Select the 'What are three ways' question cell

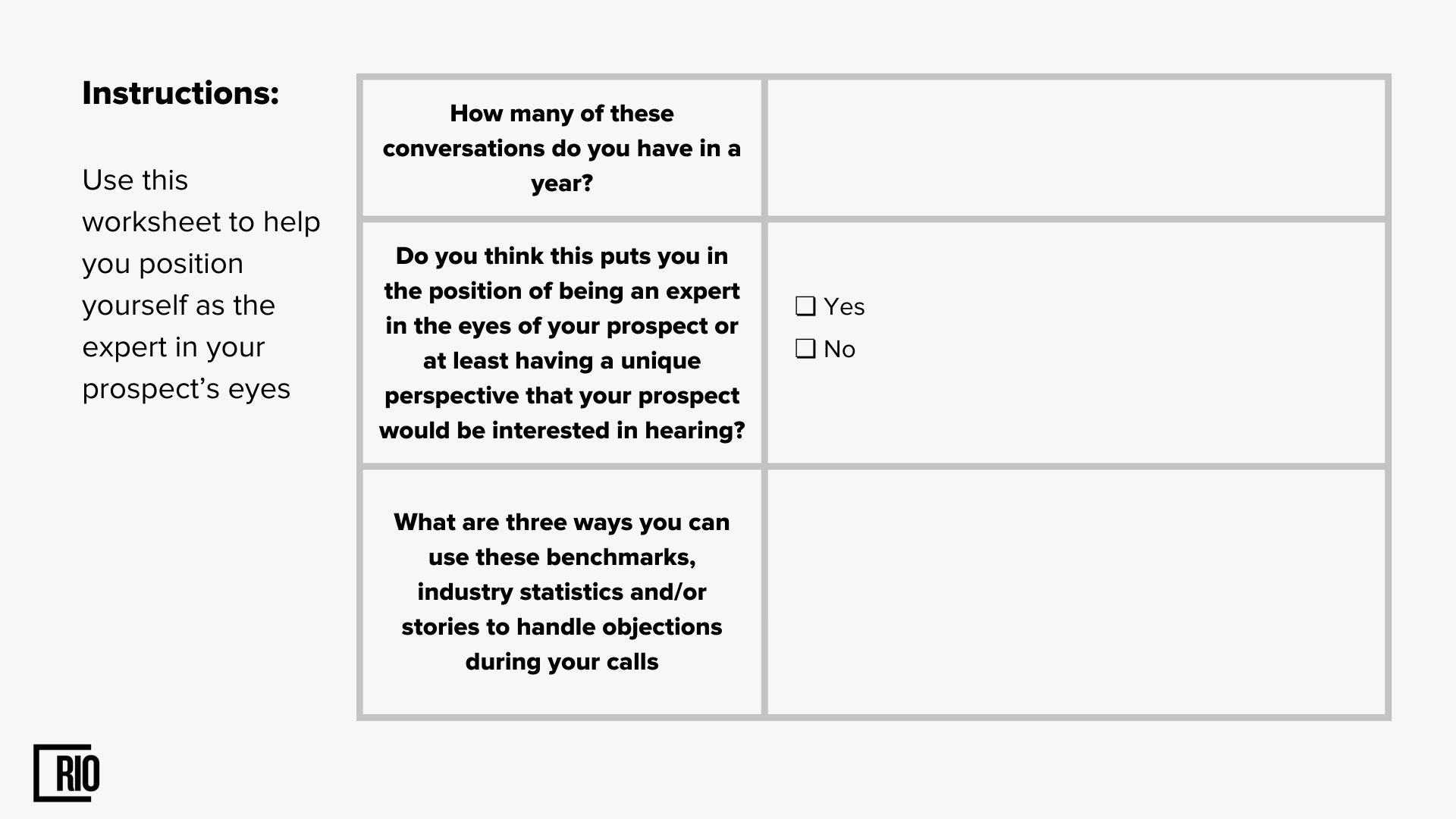coord(562,591)
